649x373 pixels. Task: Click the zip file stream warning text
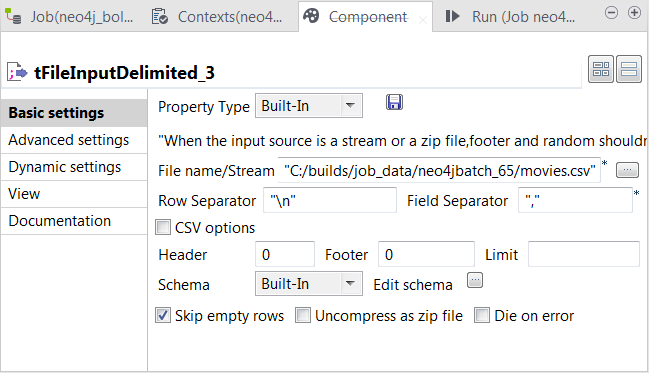tap(403, 141)
